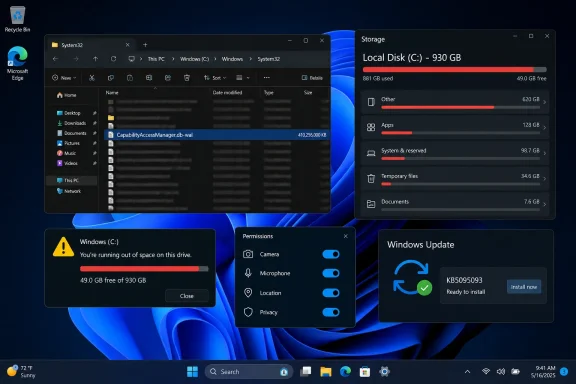Open the New dropdown in Explorer
Image resolution: width=576 pixels, height=384 pixels.
64,78
